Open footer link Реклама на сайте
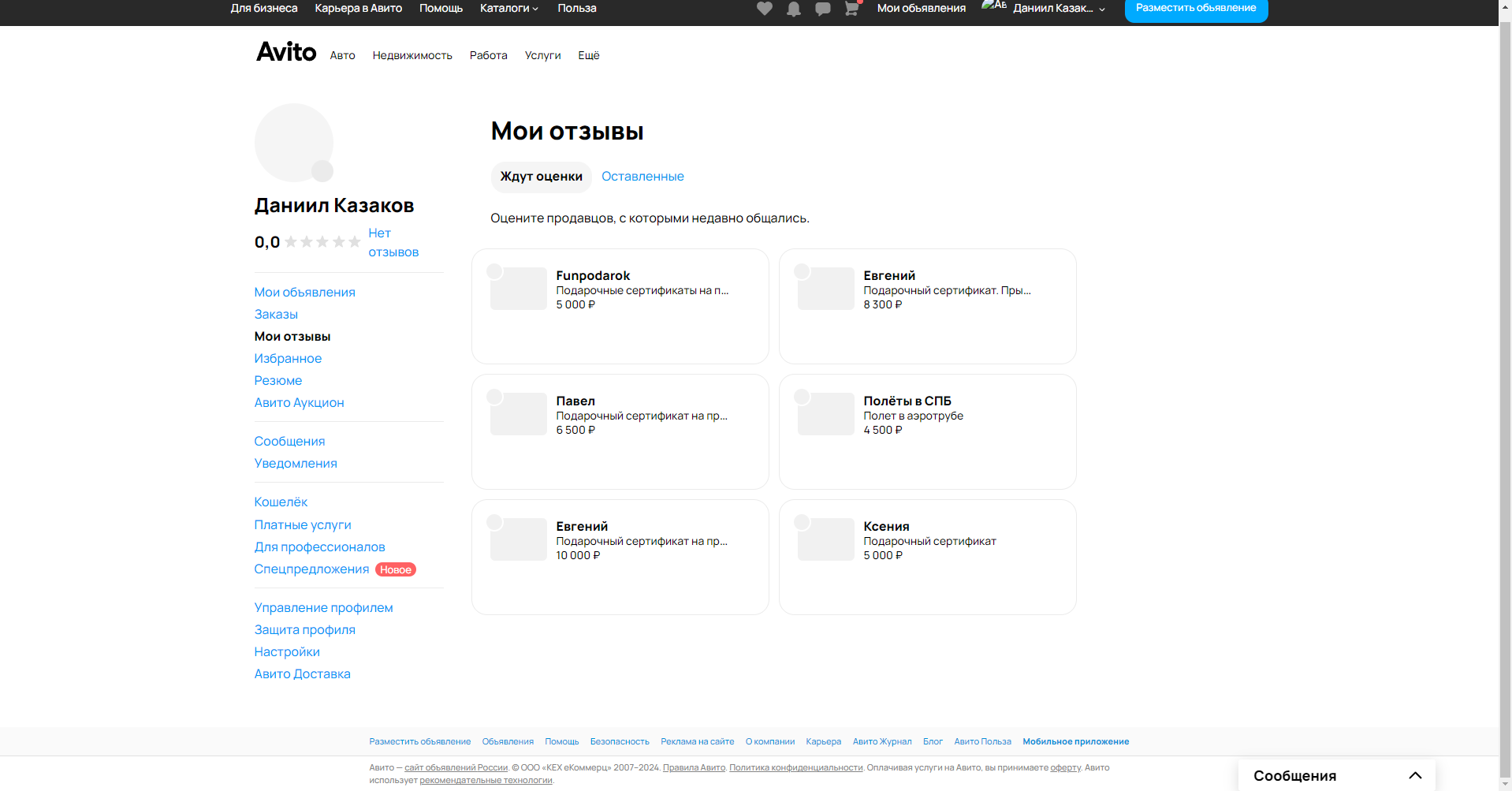This screenshot has width=1512, height=791. tap(697, 741)
